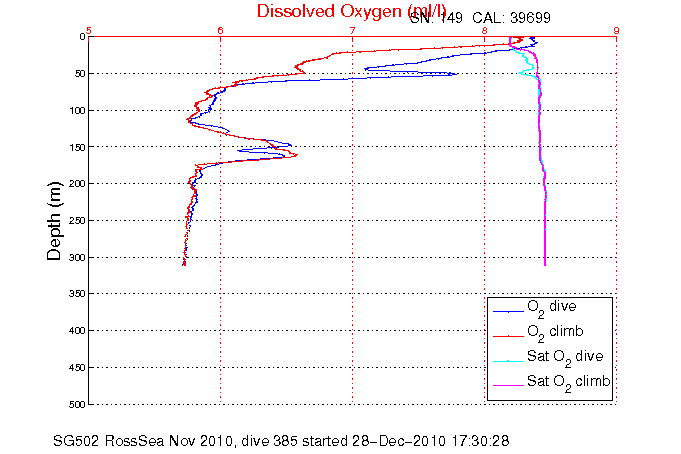Image resolution: width=681 pixels, height=454 pixels.
Task: Click the blue line sample in legend
Action: 509,311
